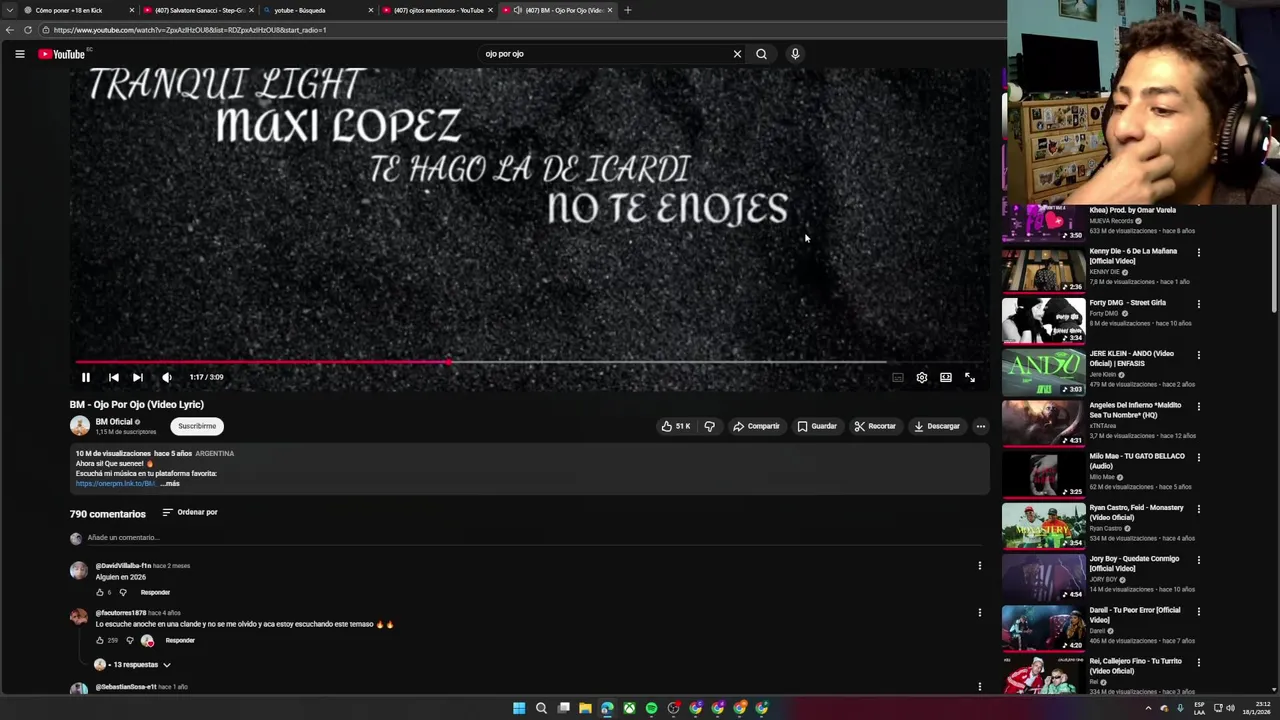This screenshot has height=720, width=1280.
Task: Close the ojitos mentirosos tab
Action: pos(490,10)
